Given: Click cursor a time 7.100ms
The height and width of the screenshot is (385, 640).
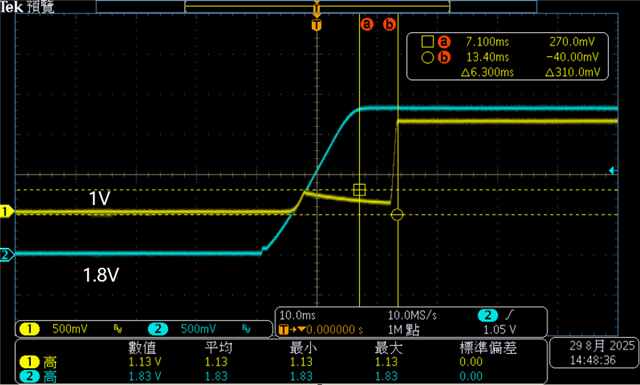Looking at the screenshot, I should pos(487,42).
